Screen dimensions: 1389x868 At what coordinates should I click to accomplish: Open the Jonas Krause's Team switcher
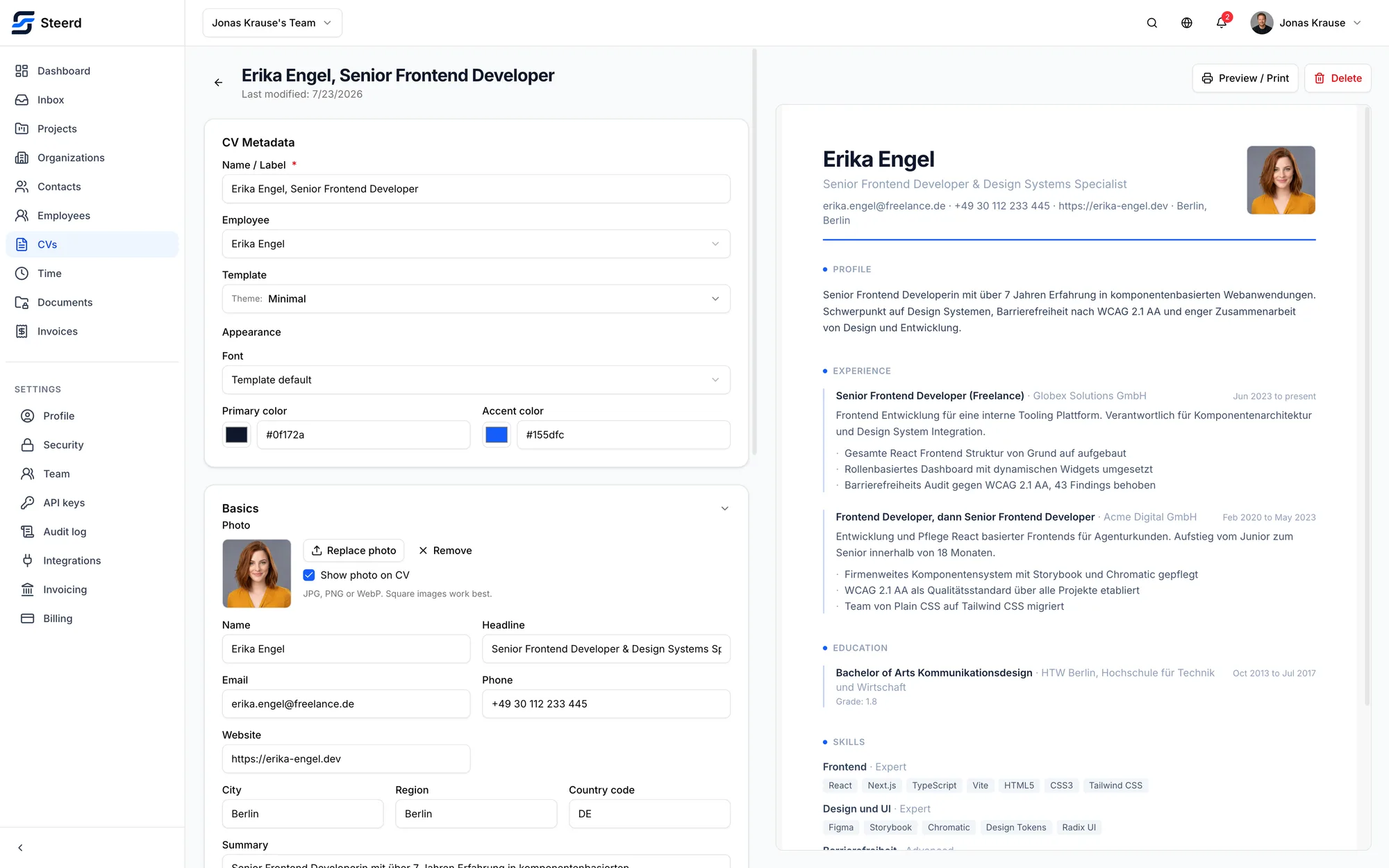tap(272, 23)
